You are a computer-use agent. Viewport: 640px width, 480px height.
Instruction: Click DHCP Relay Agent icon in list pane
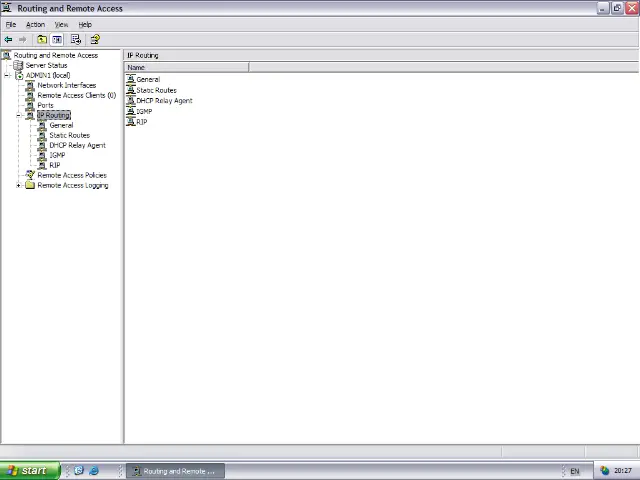click(131, 100)
